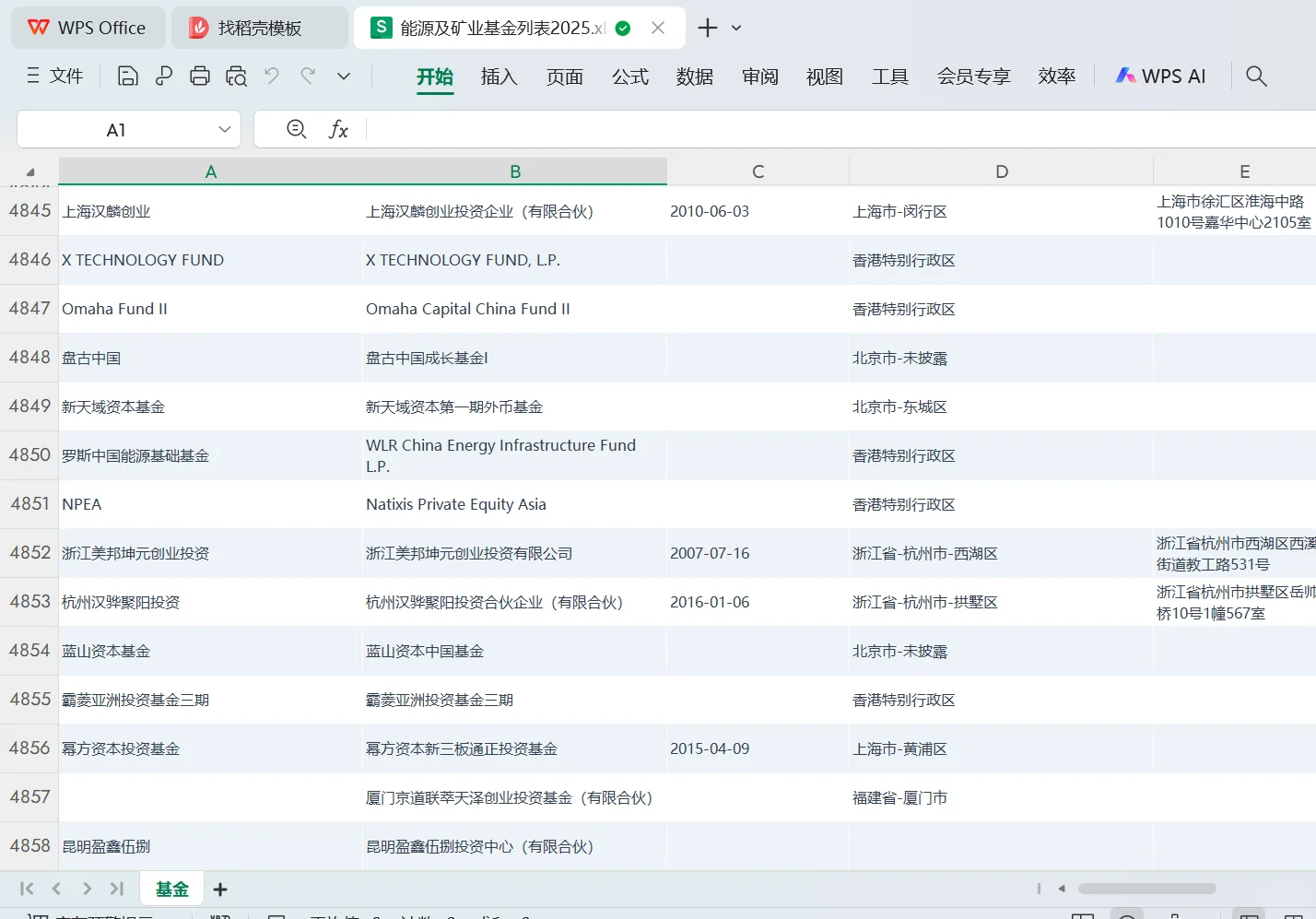Select the 基金 sheet tab
This screenshot has height=919, width=1316.
[x=171, y=889]
